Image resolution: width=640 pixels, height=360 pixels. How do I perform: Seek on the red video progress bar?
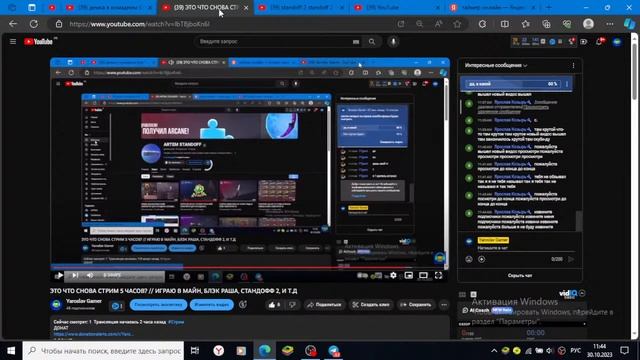249,267
